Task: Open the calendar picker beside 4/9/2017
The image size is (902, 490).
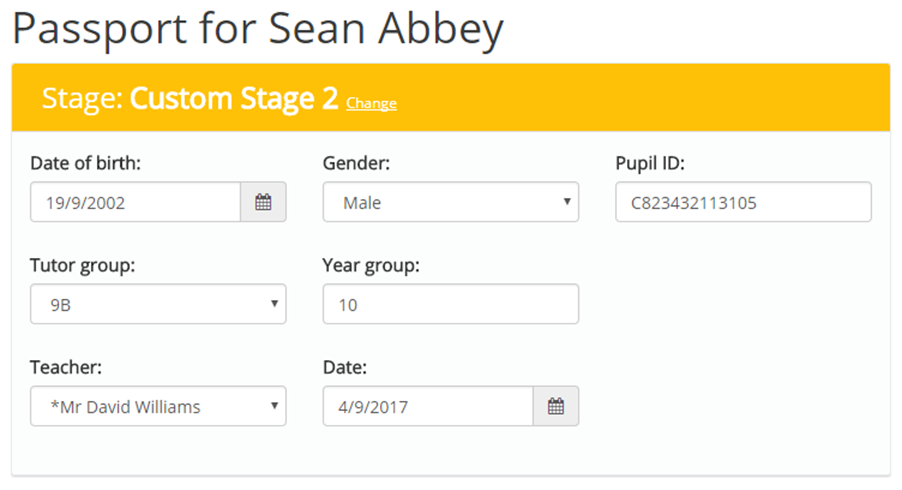Action: pos(556,406)
